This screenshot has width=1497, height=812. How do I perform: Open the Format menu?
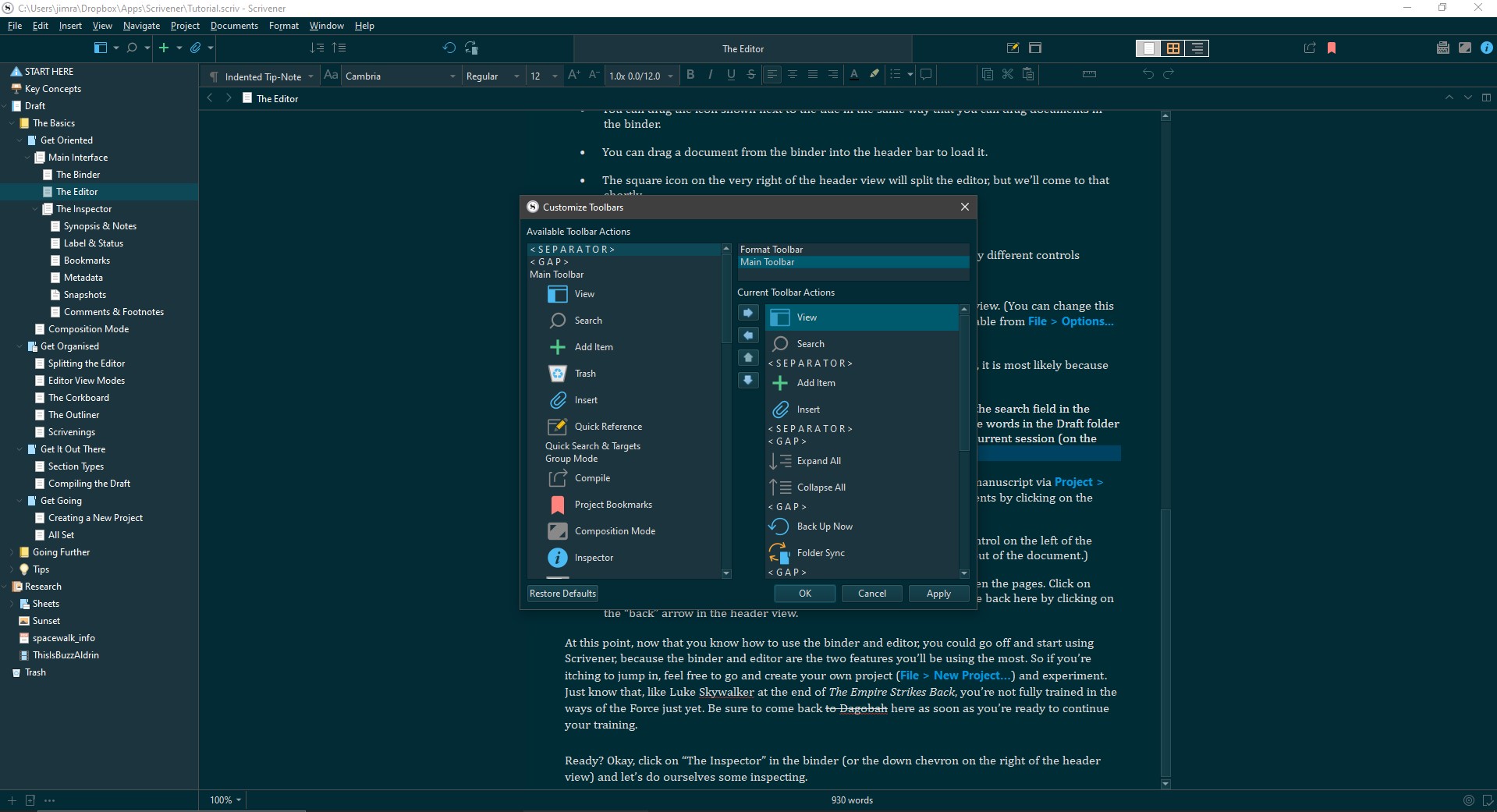tap(284, 26)
